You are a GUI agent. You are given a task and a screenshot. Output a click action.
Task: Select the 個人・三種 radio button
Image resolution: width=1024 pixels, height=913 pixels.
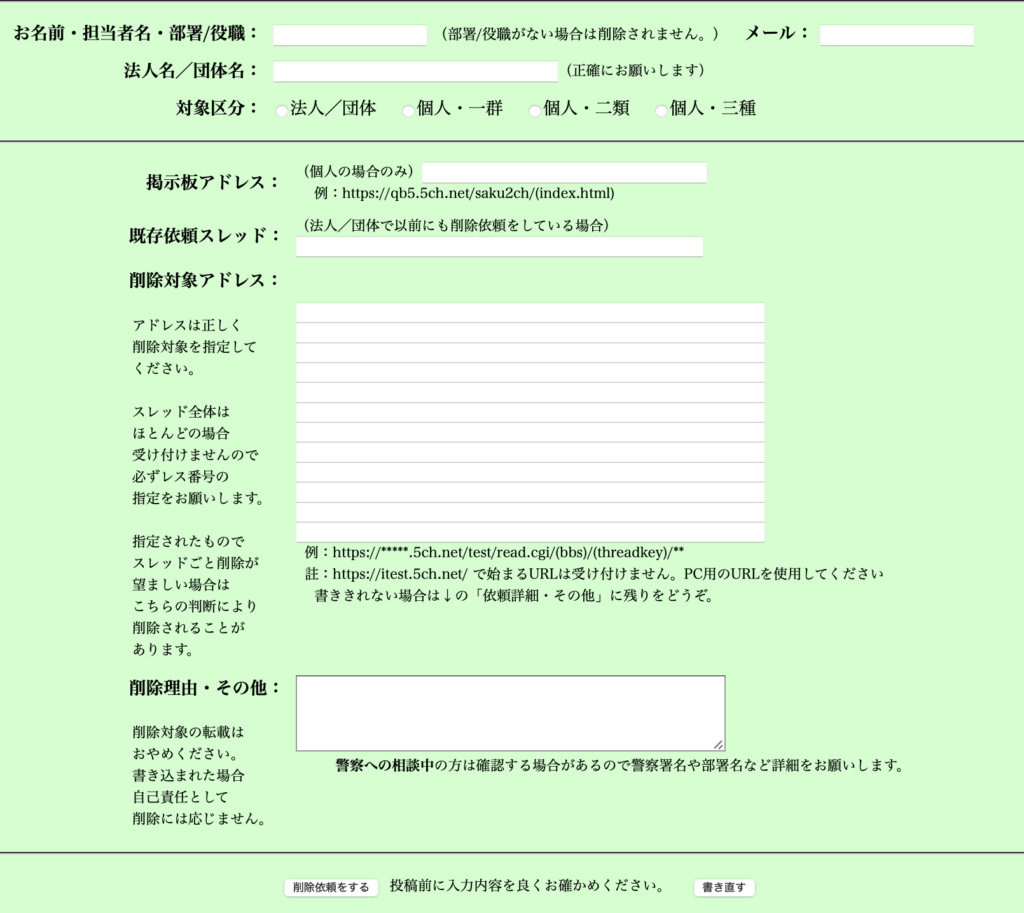pos(660,110)
